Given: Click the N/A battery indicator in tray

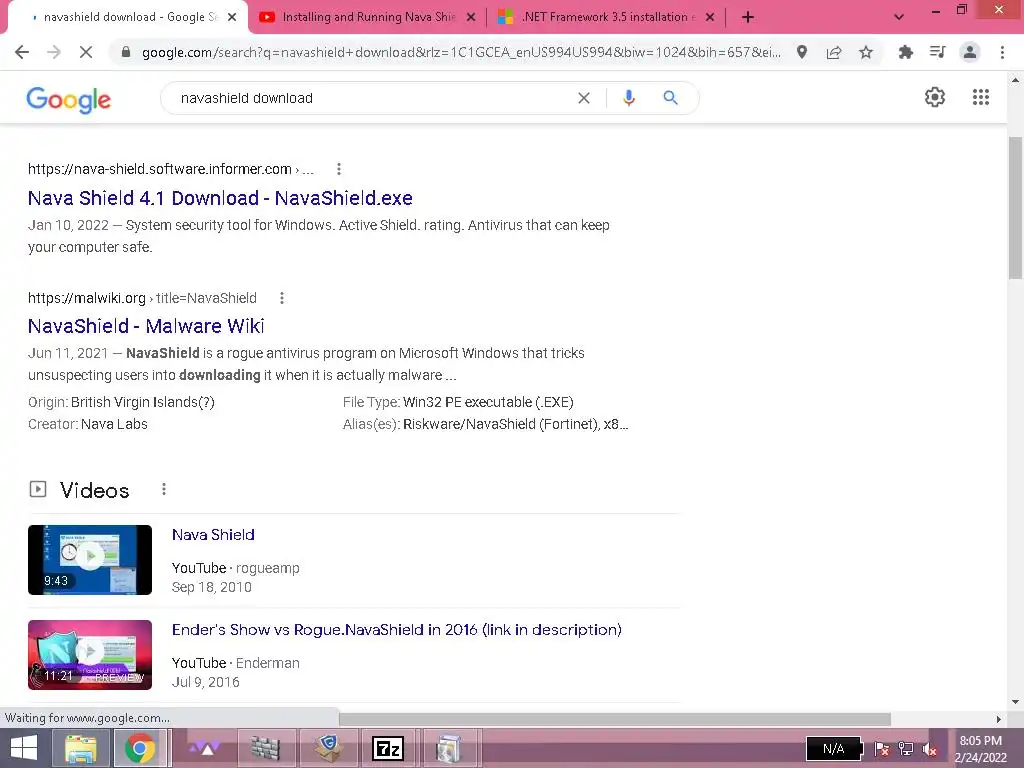Looking at the screenshot, I should [834, 748].
